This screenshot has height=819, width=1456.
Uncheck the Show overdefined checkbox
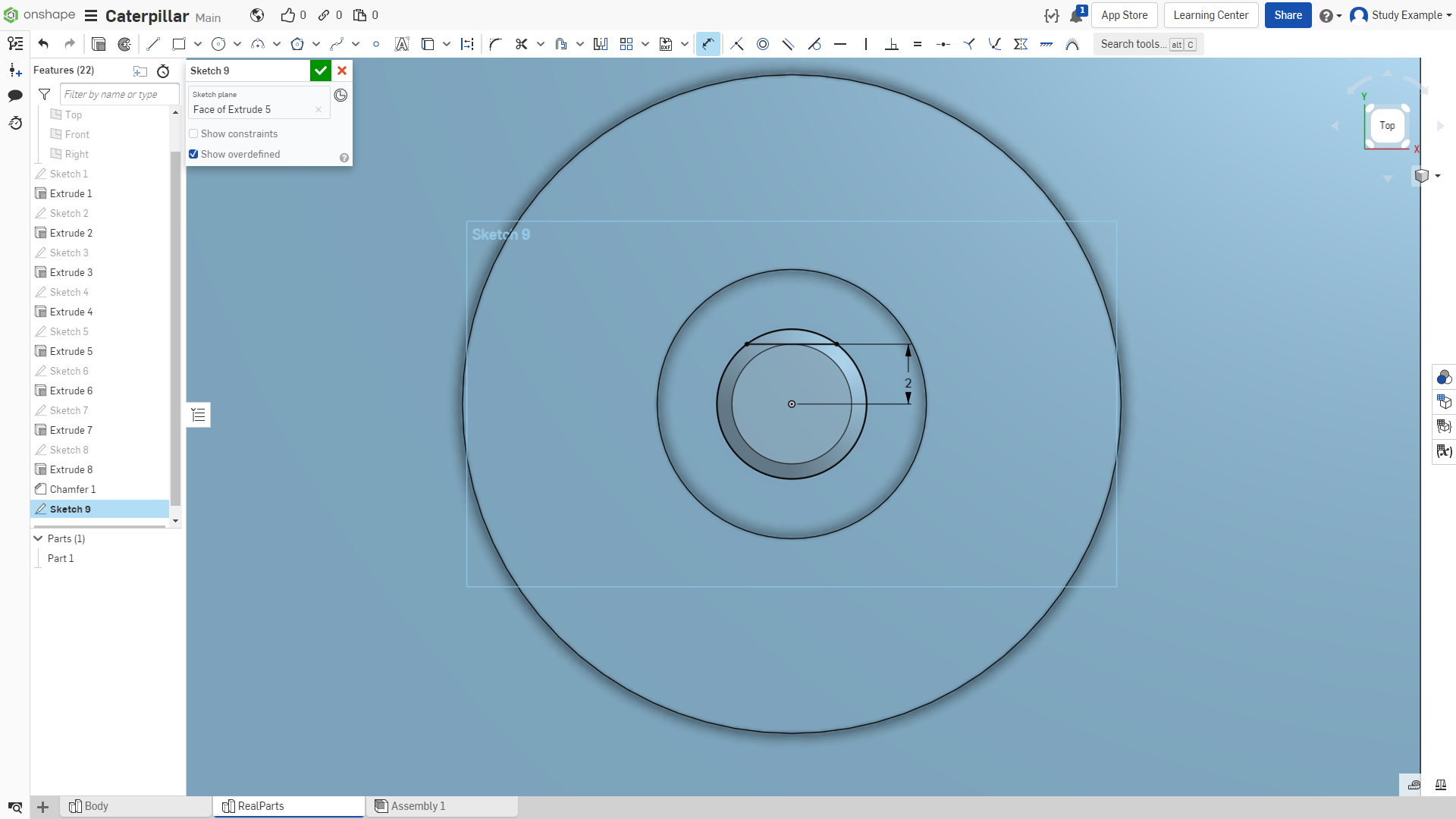point(193,154)
